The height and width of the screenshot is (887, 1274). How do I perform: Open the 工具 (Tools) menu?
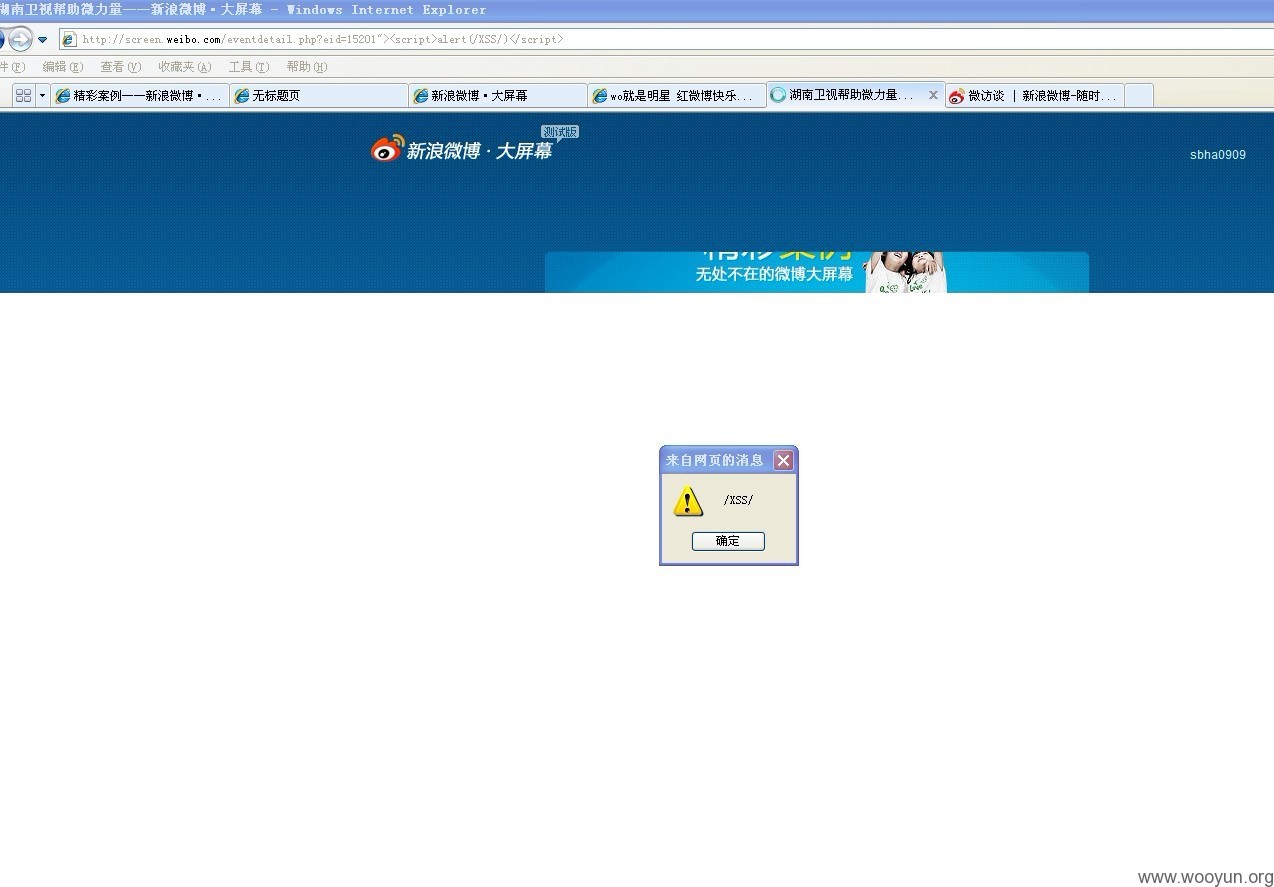[249, 67]
